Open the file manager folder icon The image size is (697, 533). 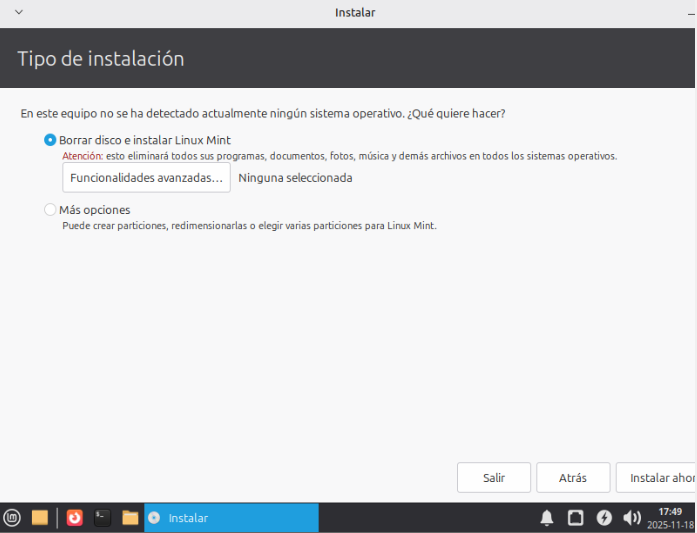[x=130, y=518]
